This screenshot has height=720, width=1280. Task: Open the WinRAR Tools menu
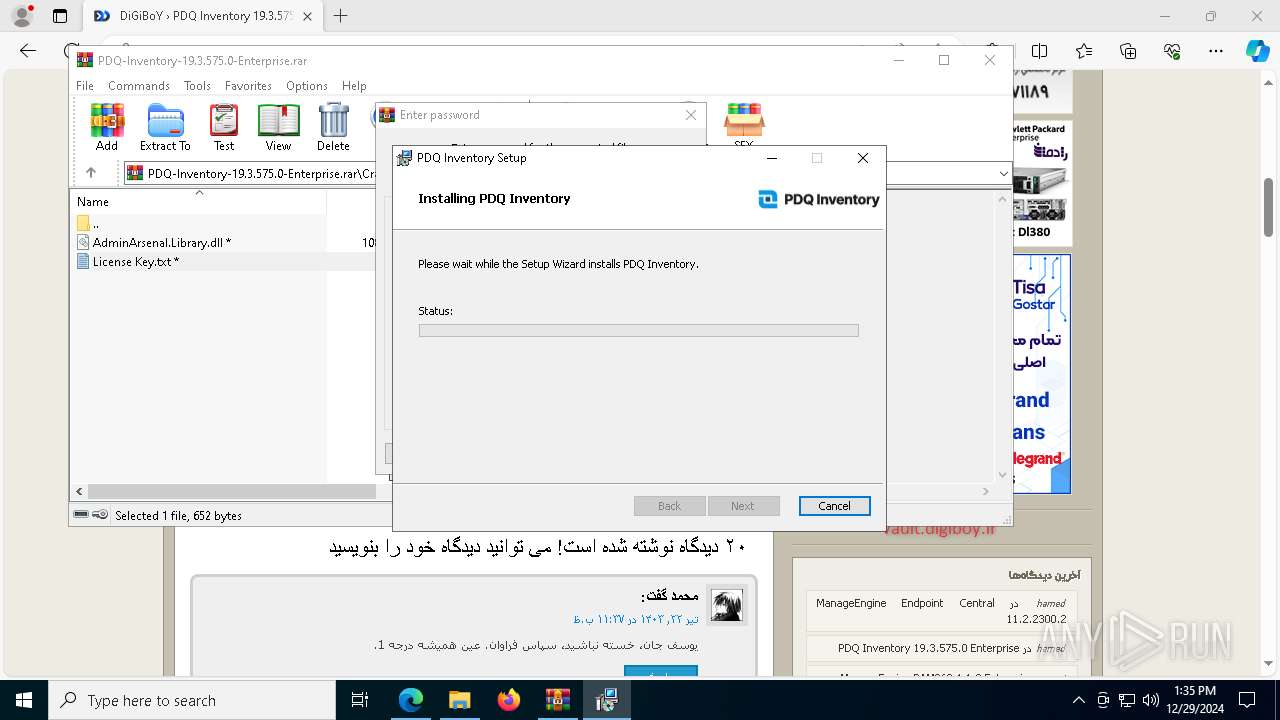[x=197, y=86]
